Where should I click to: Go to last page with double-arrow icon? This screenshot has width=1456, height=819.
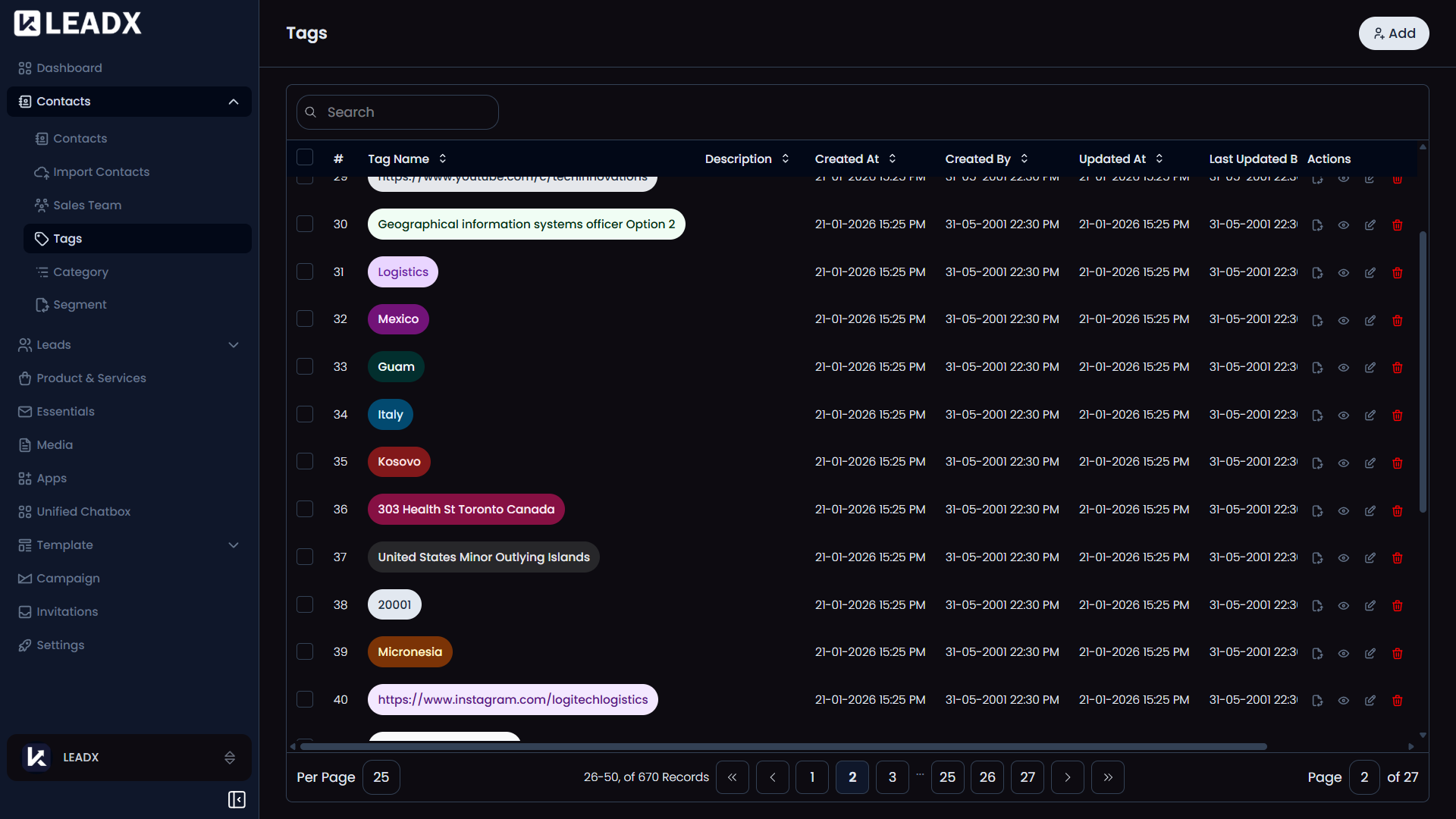[x=1107, y=777]
